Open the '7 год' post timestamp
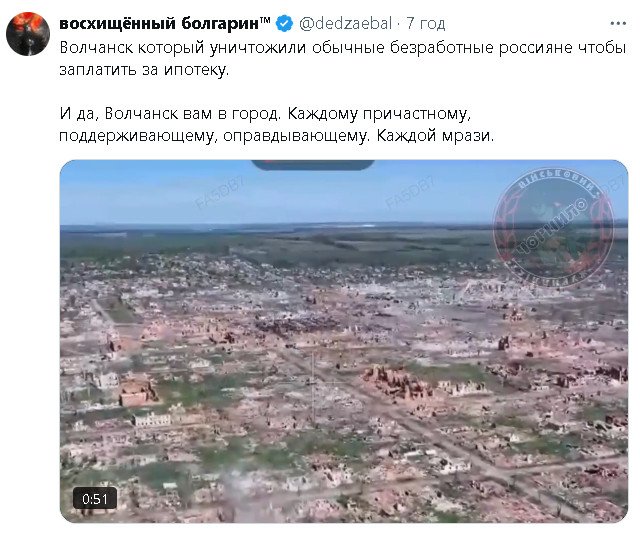Screen dimensions: 640x536 (425, 24)
